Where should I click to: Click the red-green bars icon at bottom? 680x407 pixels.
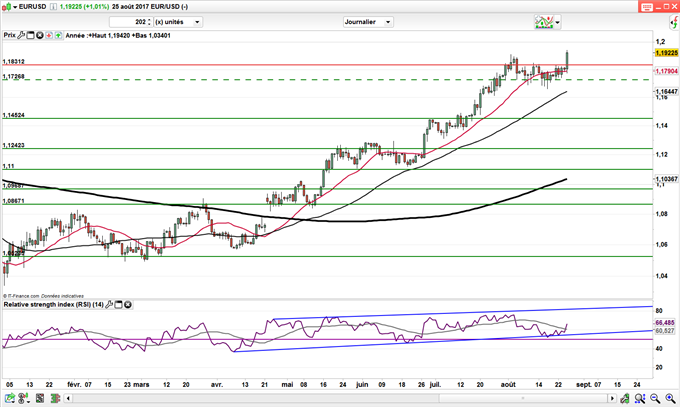click(x=55, y=398)
